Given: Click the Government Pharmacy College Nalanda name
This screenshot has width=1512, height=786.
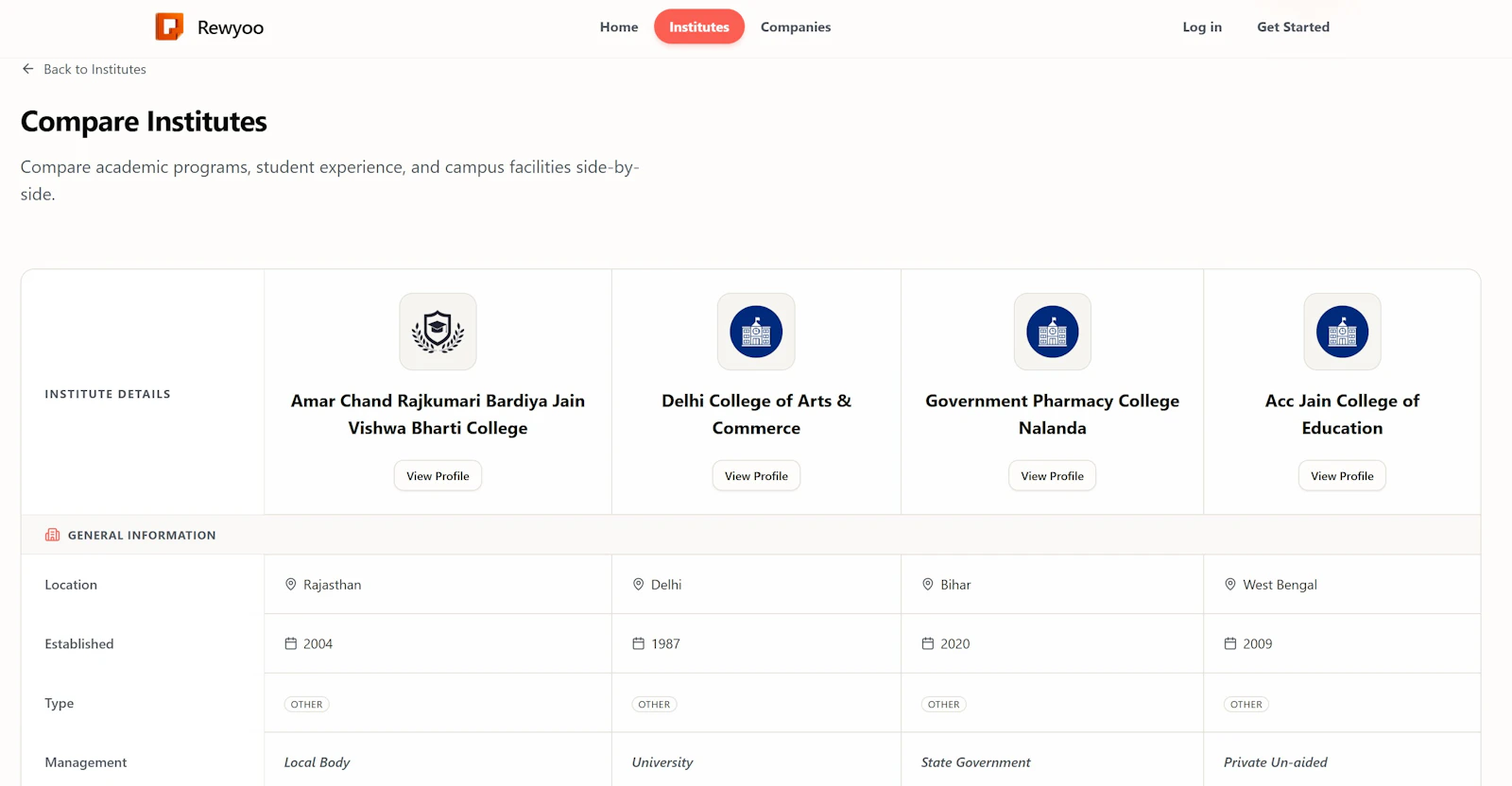Looking at the screenshot, I should (1053, 414).
